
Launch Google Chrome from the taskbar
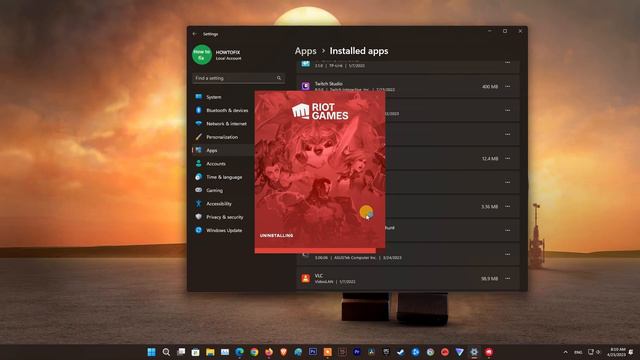254,352
